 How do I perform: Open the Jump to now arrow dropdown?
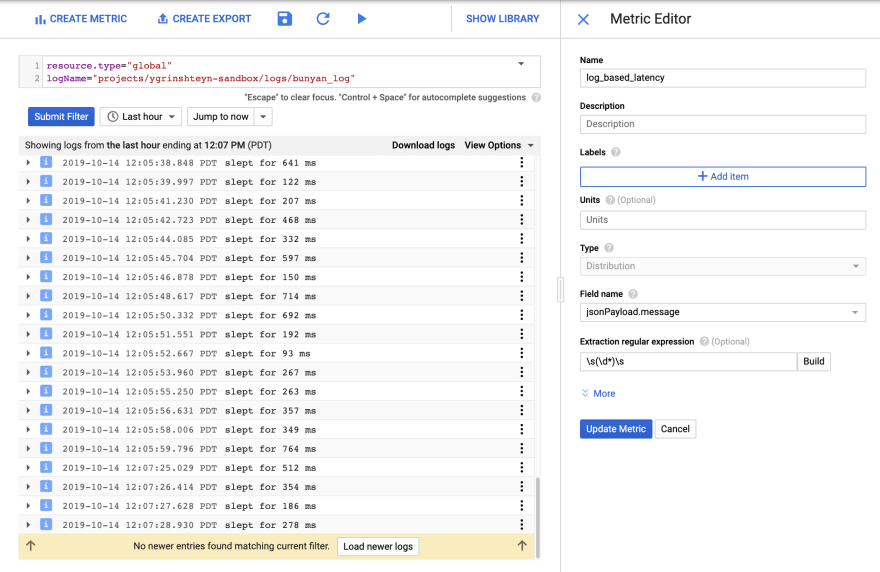pyautogui.click(x=263, y=117)
